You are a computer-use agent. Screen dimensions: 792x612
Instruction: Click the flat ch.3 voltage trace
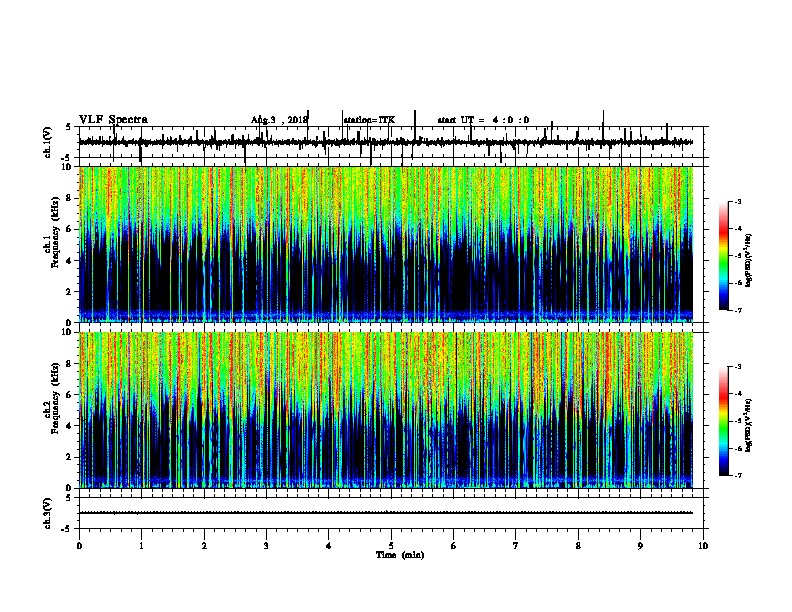click(x=386, y=513)
